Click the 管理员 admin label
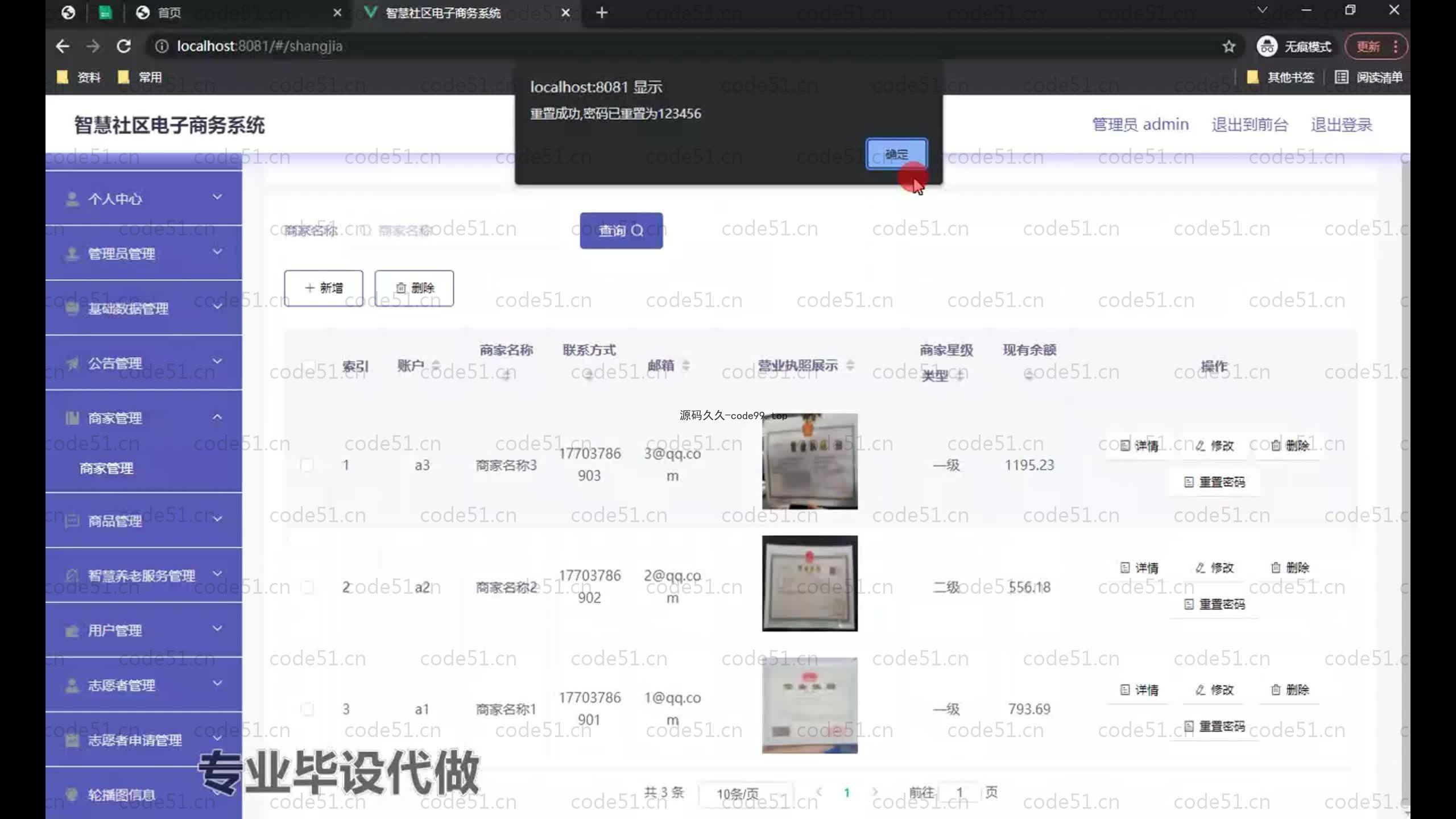This screenshot has width=1456, height=819. 1140,125
